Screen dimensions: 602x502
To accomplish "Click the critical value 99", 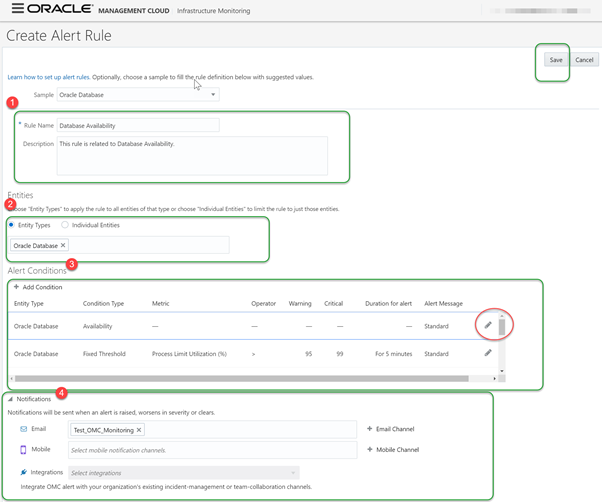I will click(x=339, y=353).
